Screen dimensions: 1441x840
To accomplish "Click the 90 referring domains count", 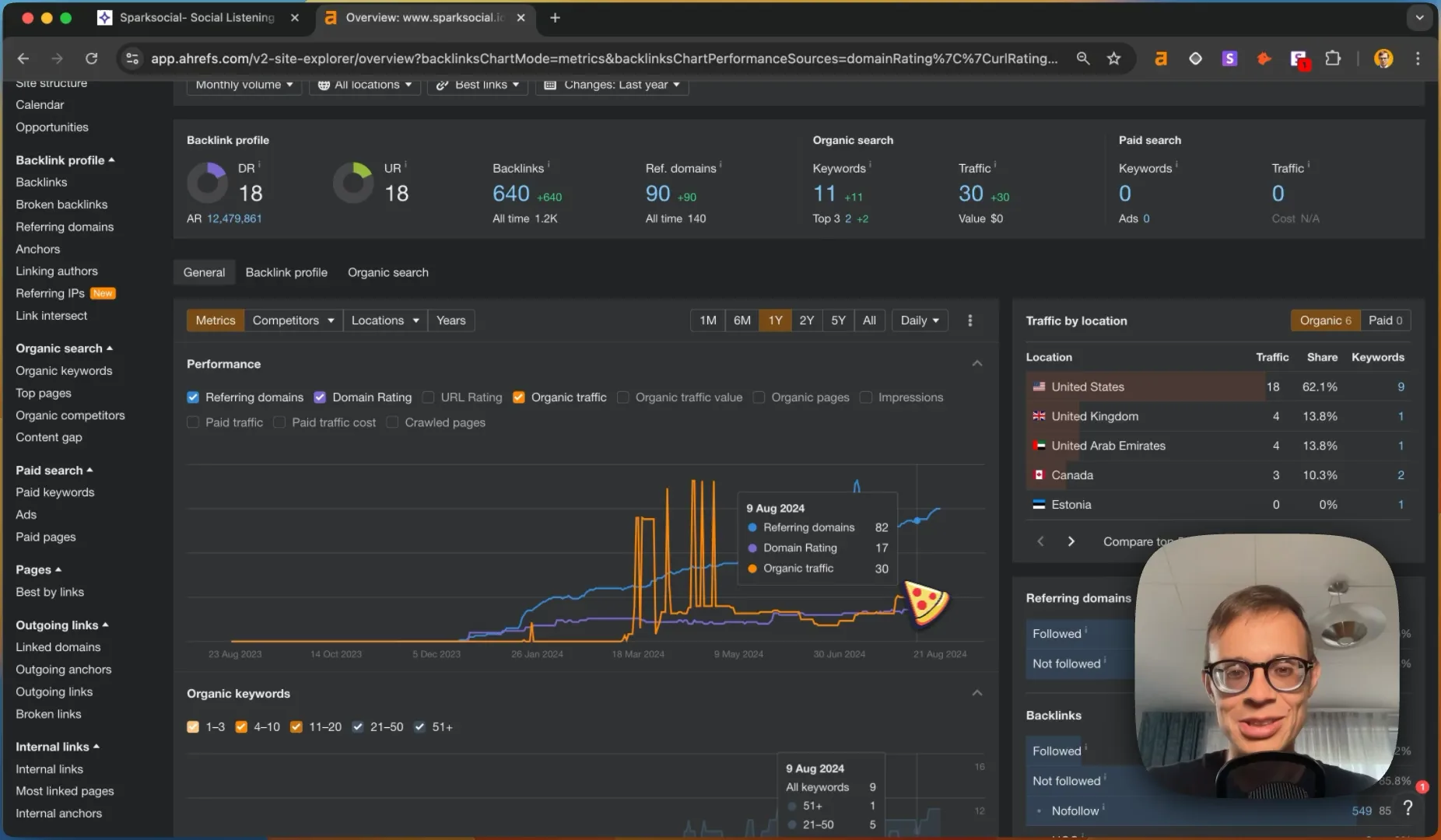I will pyautogui.click(x=658, y=194).
